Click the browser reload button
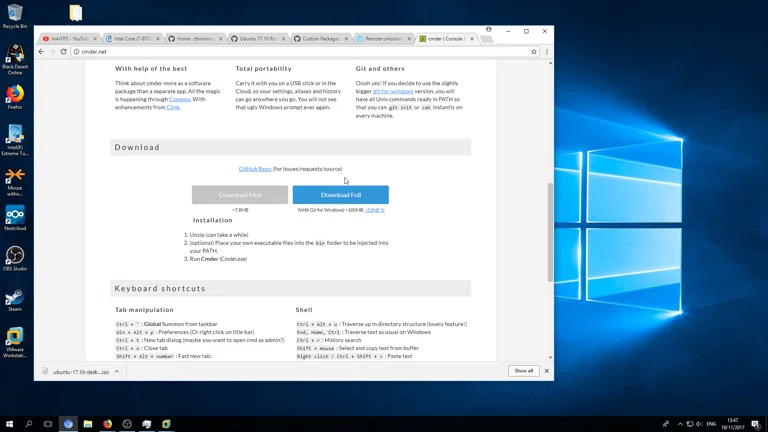The image size is (768, 432). coord(64,51)
